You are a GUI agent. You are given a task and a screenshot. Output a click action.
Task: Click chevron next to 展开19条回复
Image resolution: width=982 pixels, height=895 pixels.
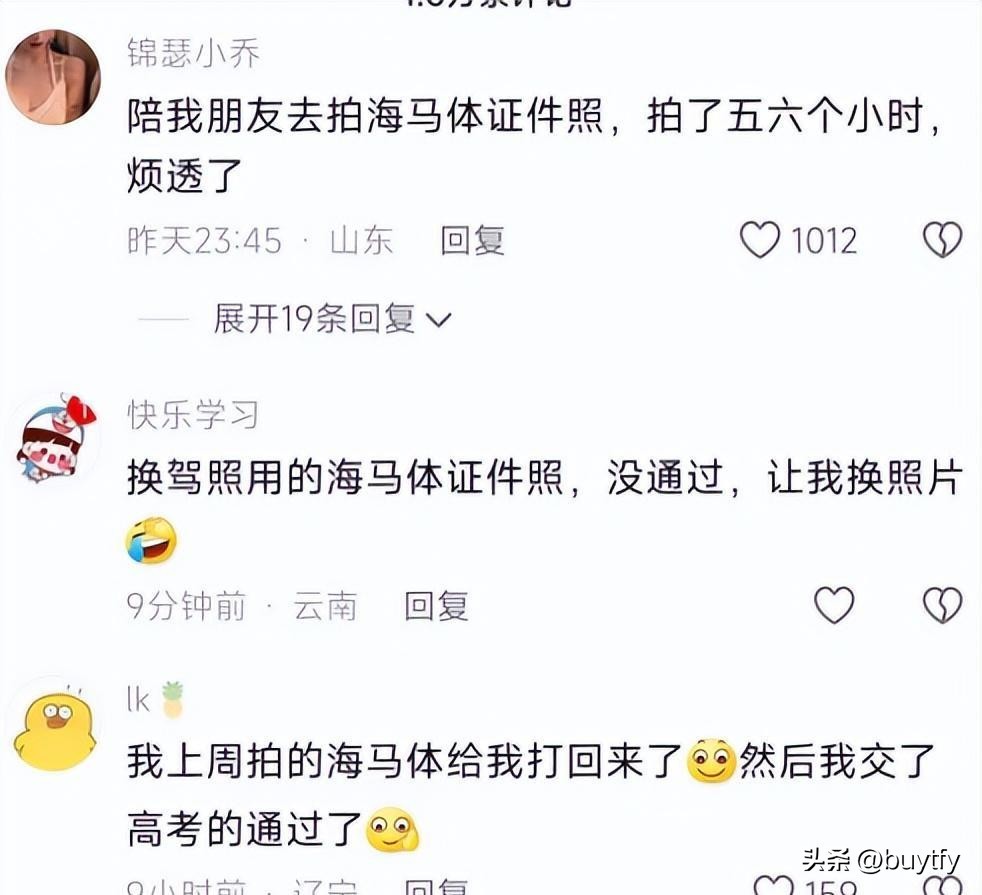pyautogui.click(x=438, y=321)
